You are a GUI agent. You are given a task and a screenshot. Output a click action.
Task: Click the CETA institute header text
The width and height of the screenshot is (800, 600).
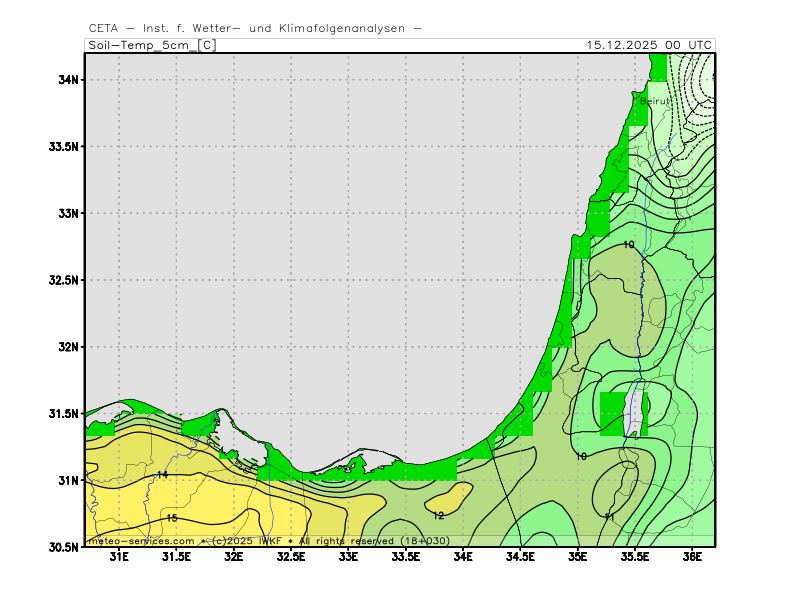coord(255,28)
